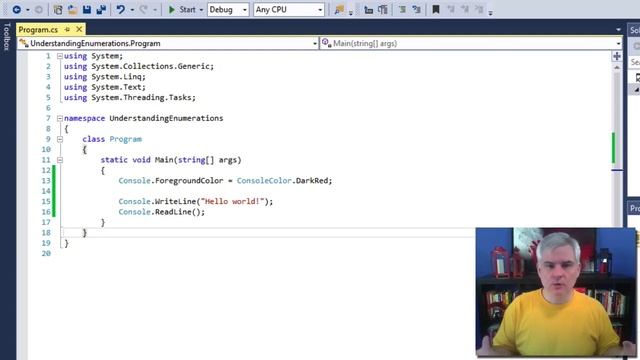Close the Program.cs tab
The image size is (640, 360).
[x=79, y=29]
